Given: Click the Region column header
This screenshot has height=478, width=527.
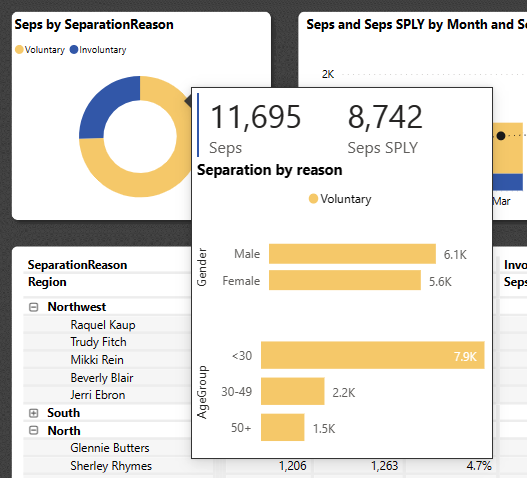Looking at the screenshot, I should (x=47, y=282).
